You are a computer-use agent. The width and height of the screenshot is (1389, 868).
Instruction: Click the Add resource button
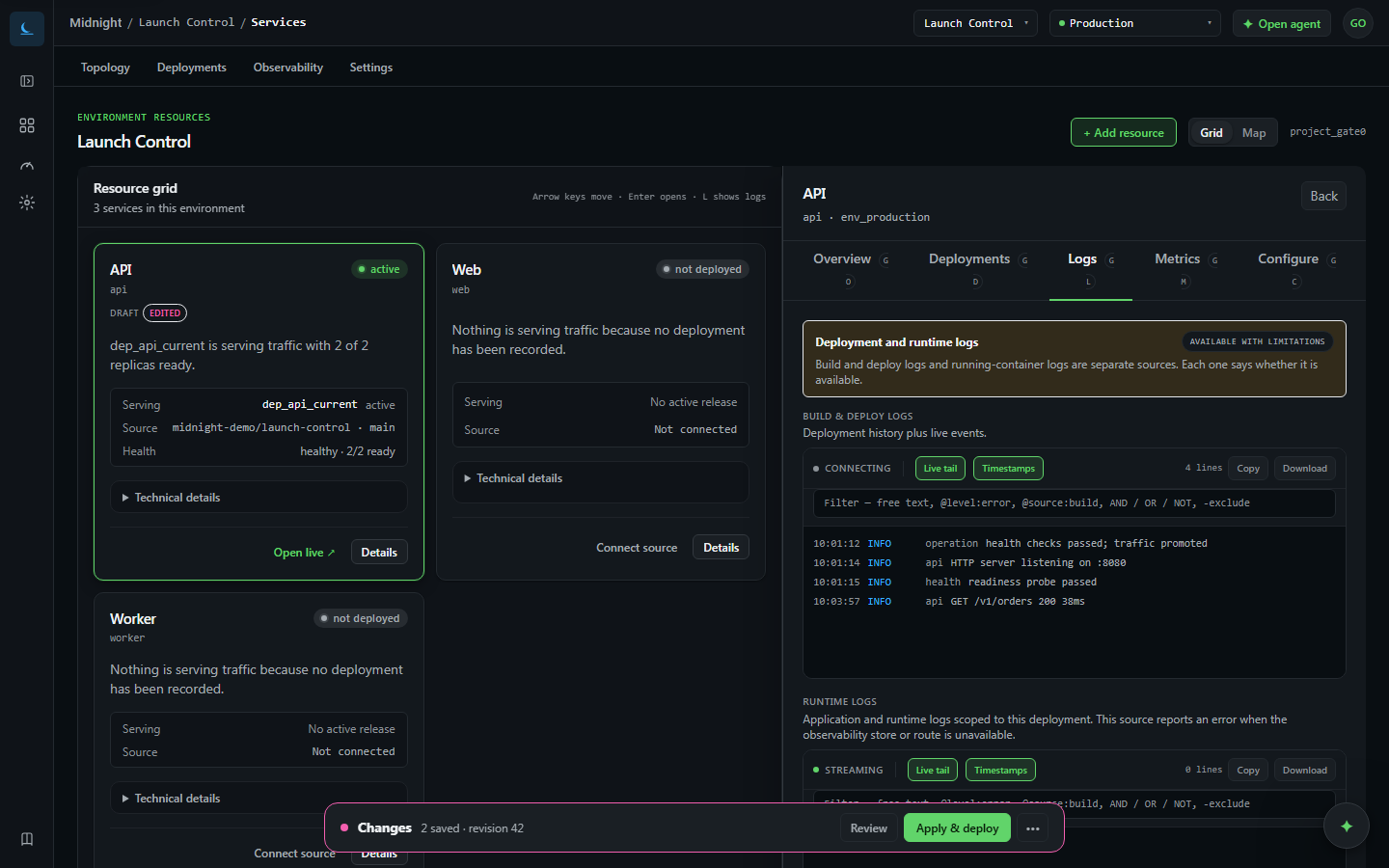[1124, 133]
